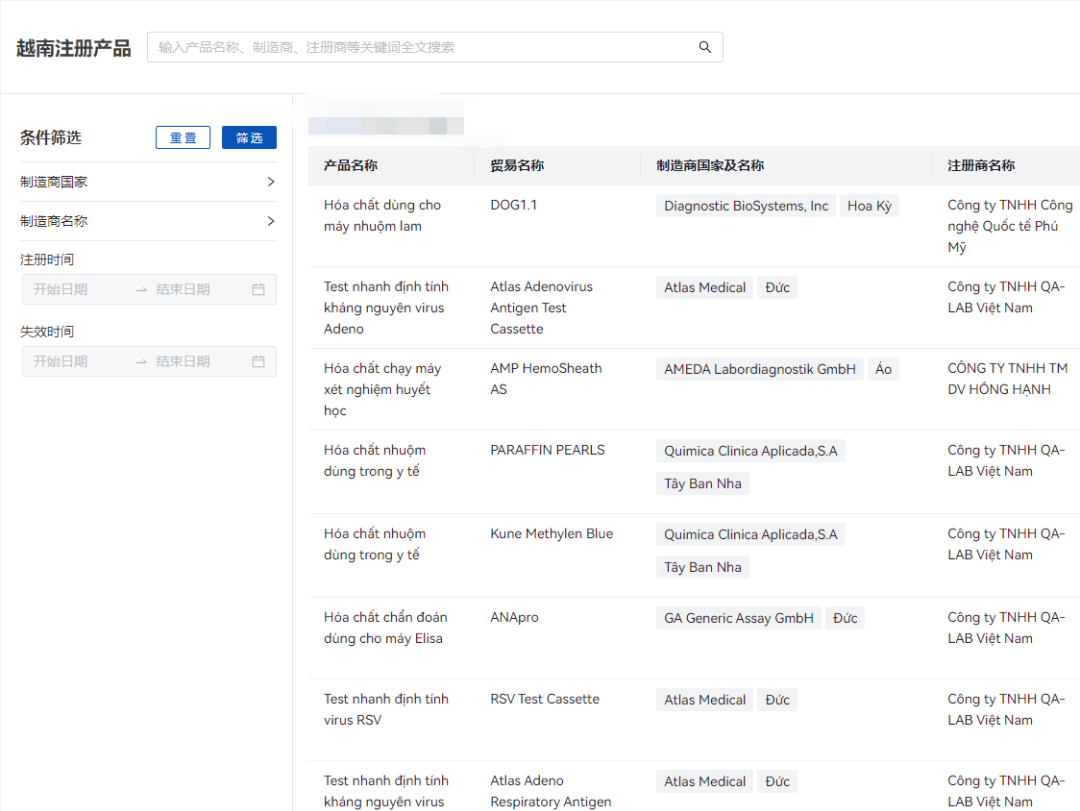Click PARAFFIN PEARLS trade name

[548, 450]
